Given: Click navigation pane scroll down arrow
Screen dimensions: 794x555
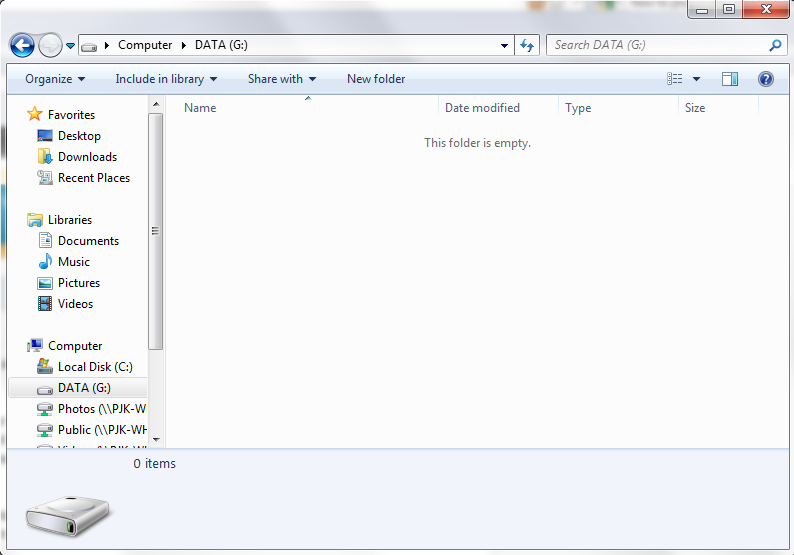Looking at the screenshot, I should [x=156, y=440].
